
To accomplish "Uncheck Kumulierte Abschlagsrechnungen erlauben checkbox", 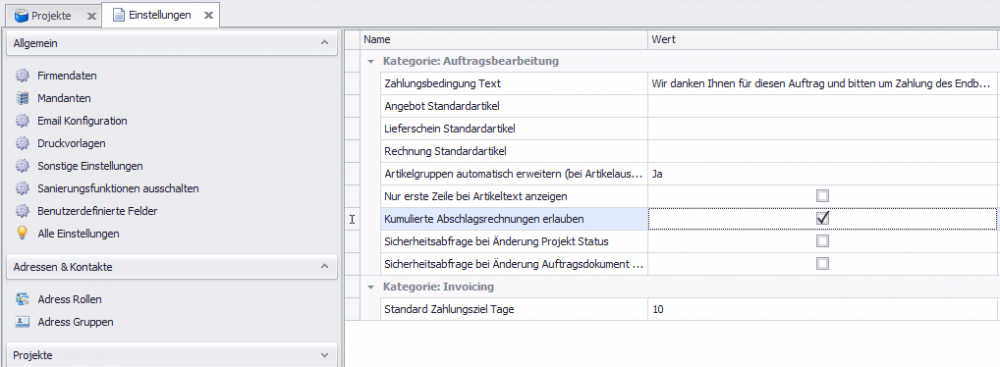I will click(x=823, y=218).
